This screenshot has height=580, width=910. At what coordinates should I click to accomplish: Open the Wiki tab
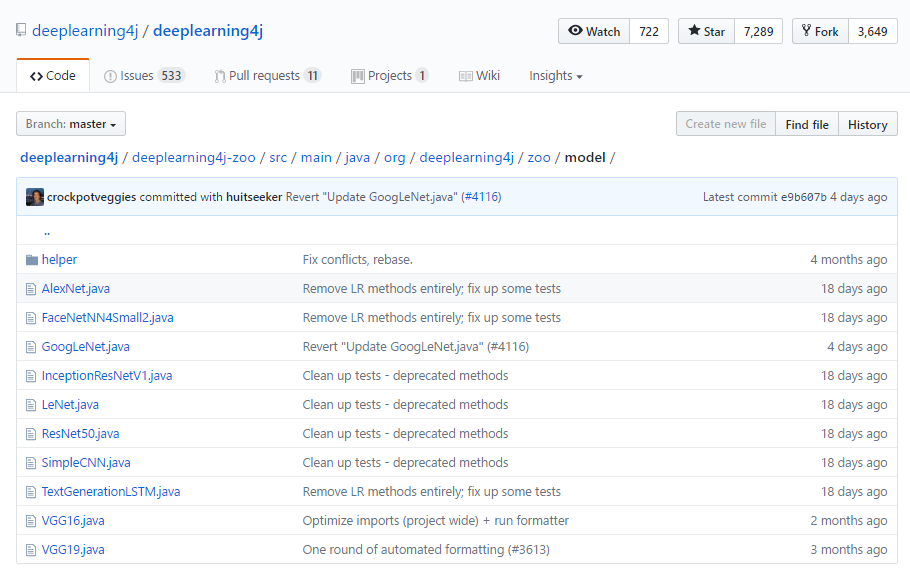tap(479, 75)
